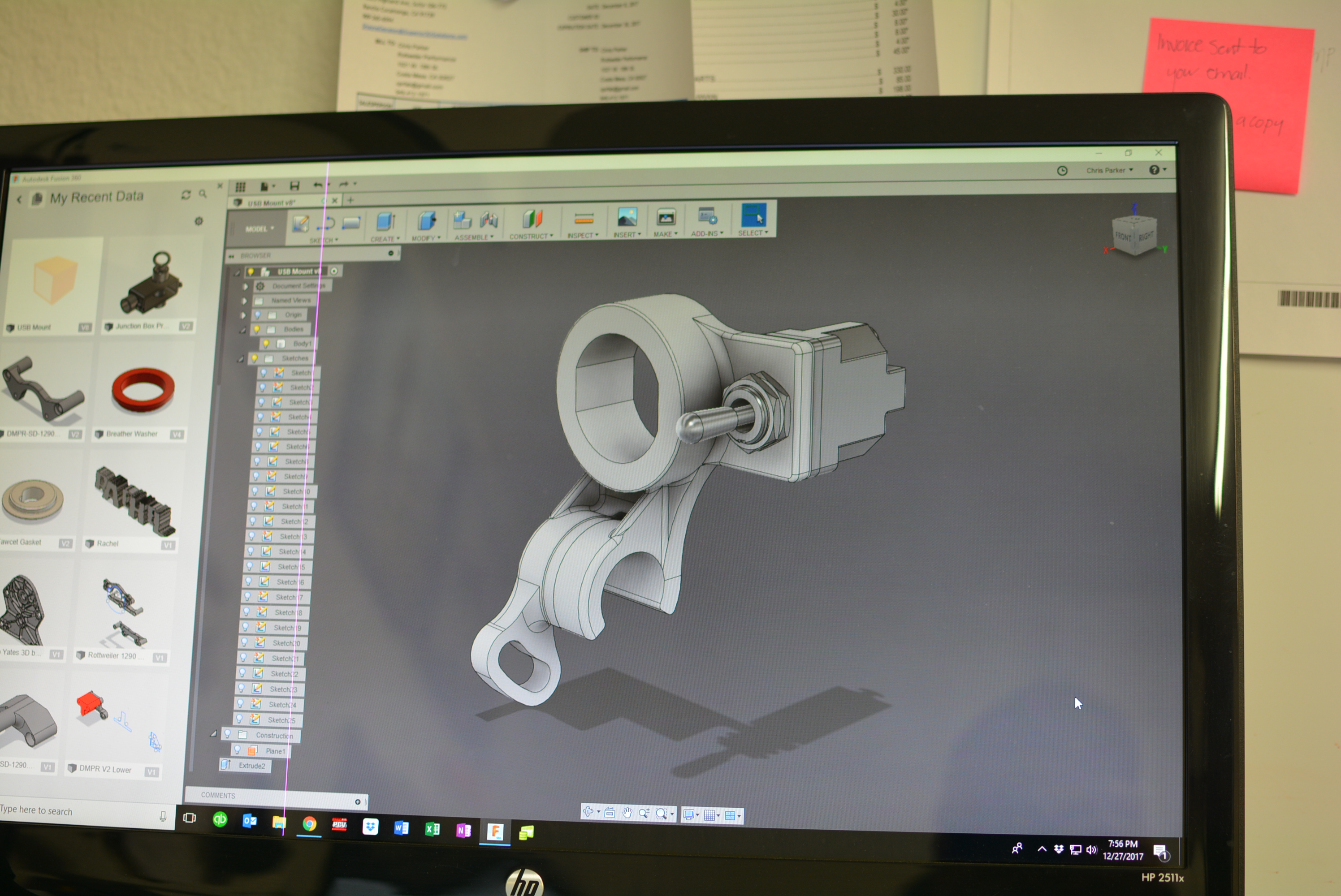
Task: Open job status clock icon
Action: point(1062,171)
